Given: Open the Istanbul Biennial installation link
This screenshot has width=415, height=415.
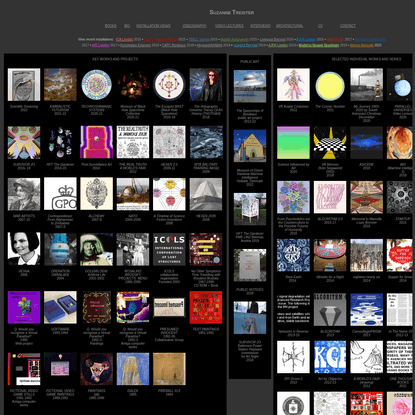Looking at the screenshot, I should pos(246,45).
